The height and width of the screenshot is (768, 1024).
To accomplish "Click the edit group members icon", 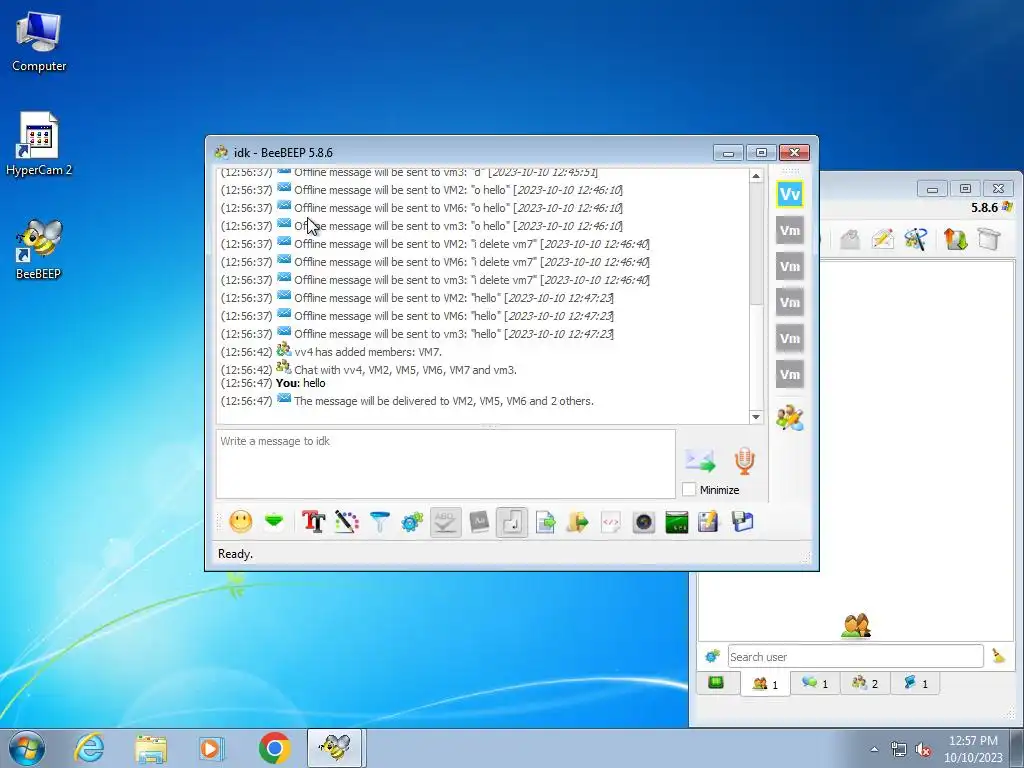I will click(790, 418).
